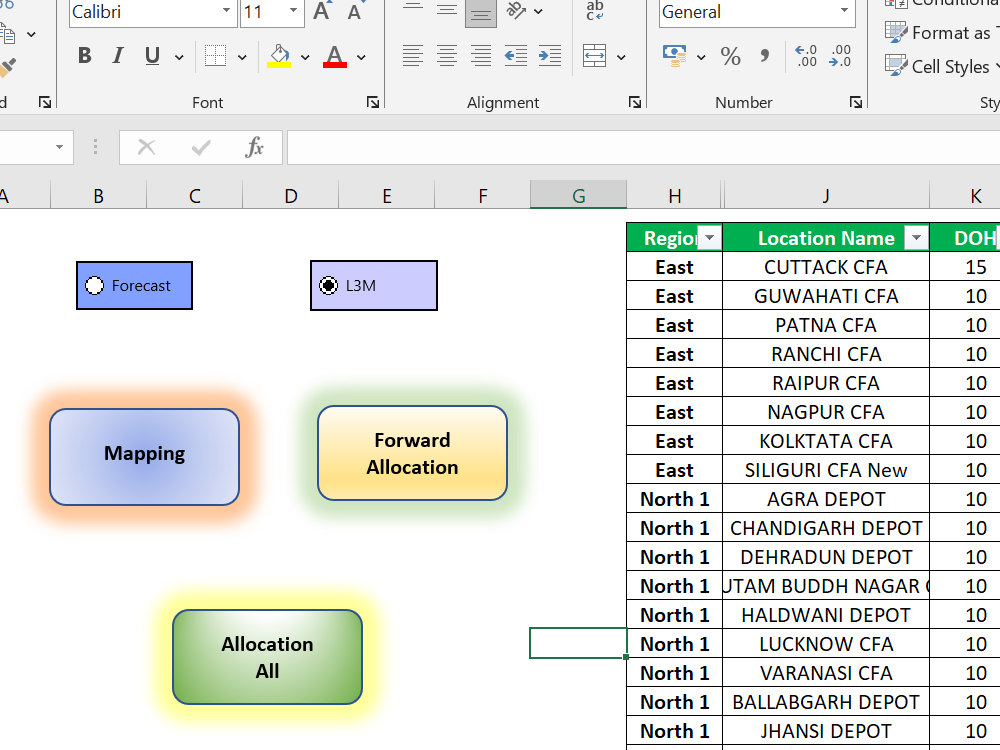Click the Increase Decimal icon
This screenshot has width=1000, height=750.
tap(805, 57)
